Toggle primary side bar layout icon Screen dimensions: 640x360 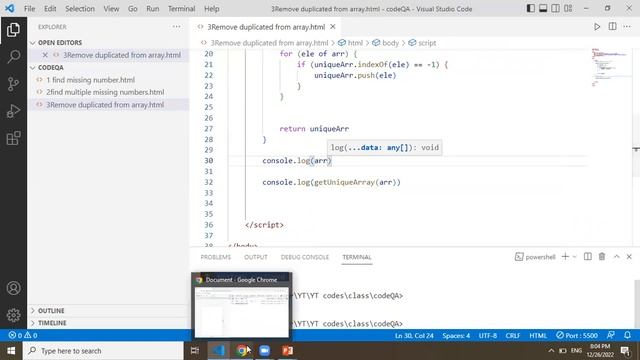click(x=530, y=8)
